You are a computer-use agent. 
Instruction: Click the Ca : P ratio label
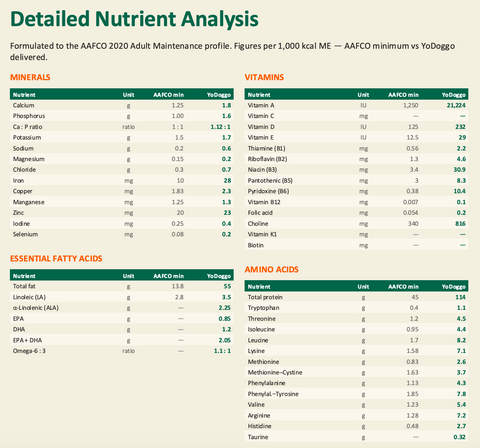pos(28,127)
